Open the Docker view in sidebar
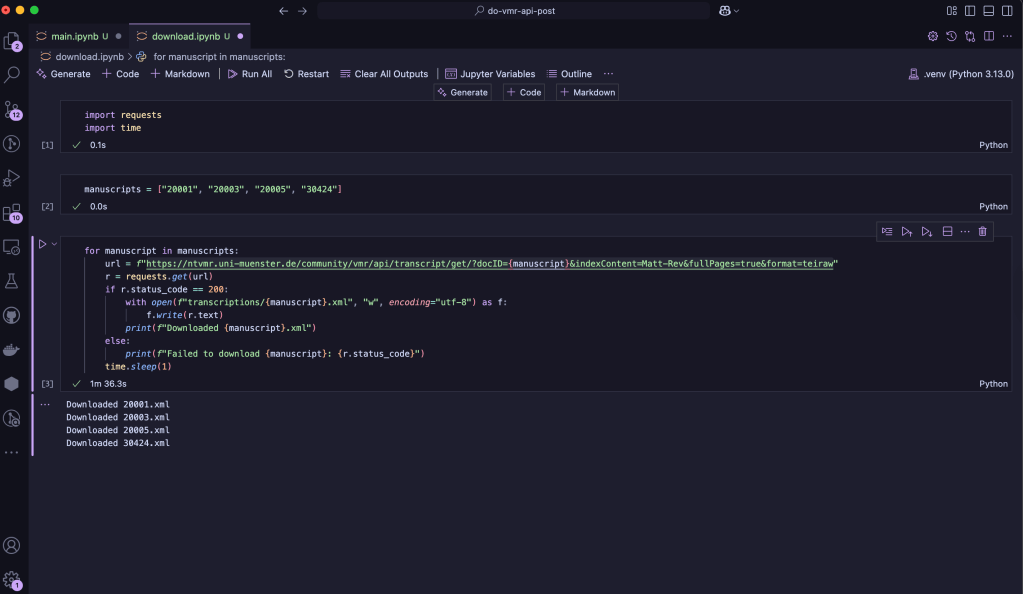The width and height of the screenshot is (1023, 594). pyautogui.click(x=12, y=350)
